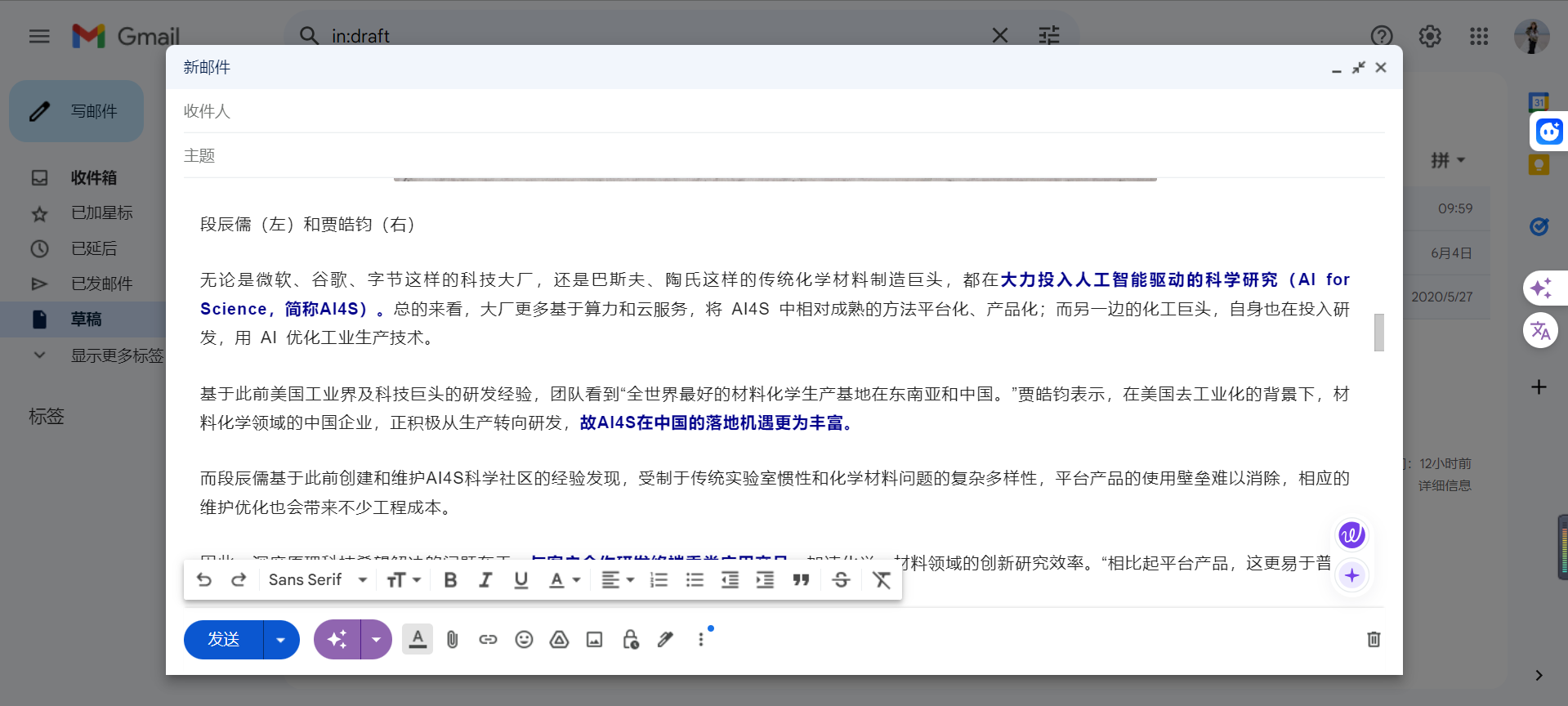
Task: Open the text color picker
Action: click(x=564, y=580)
